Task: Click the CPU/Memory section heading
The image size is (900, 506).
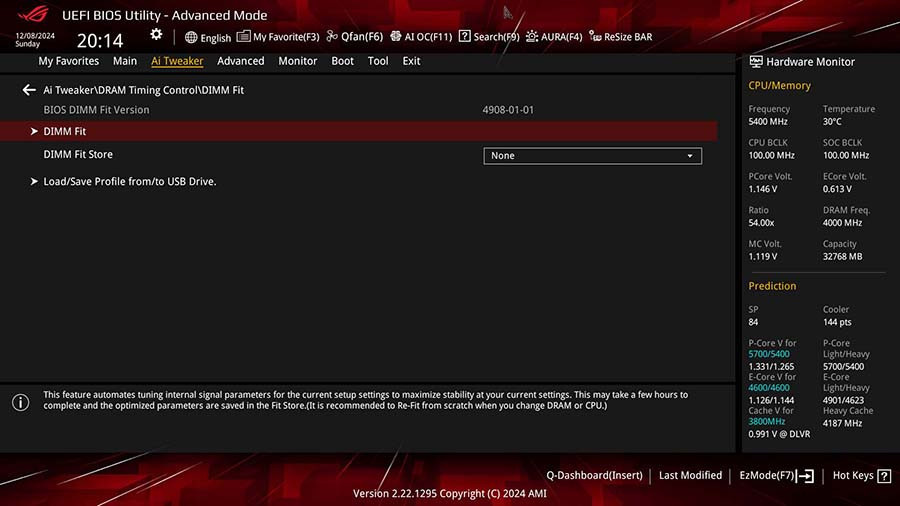Action: [779, 85]
